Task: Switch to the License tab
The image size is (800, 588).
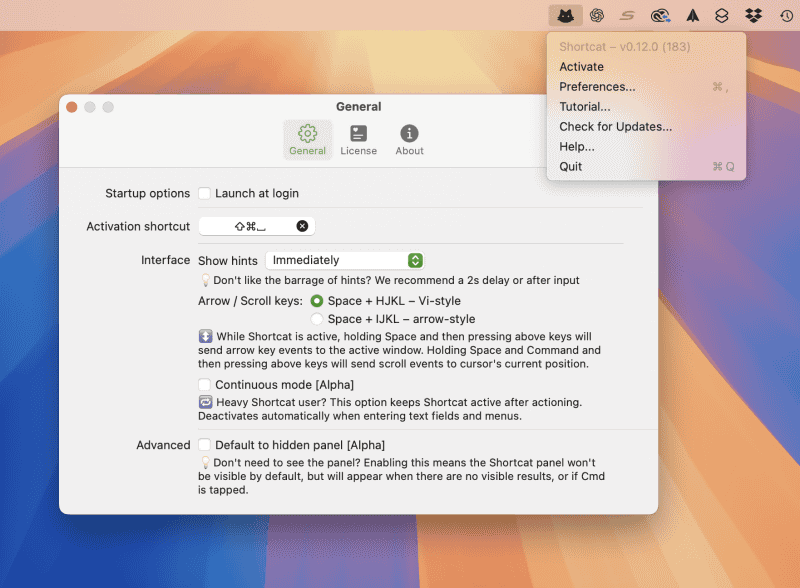Action: coord(359,140)
